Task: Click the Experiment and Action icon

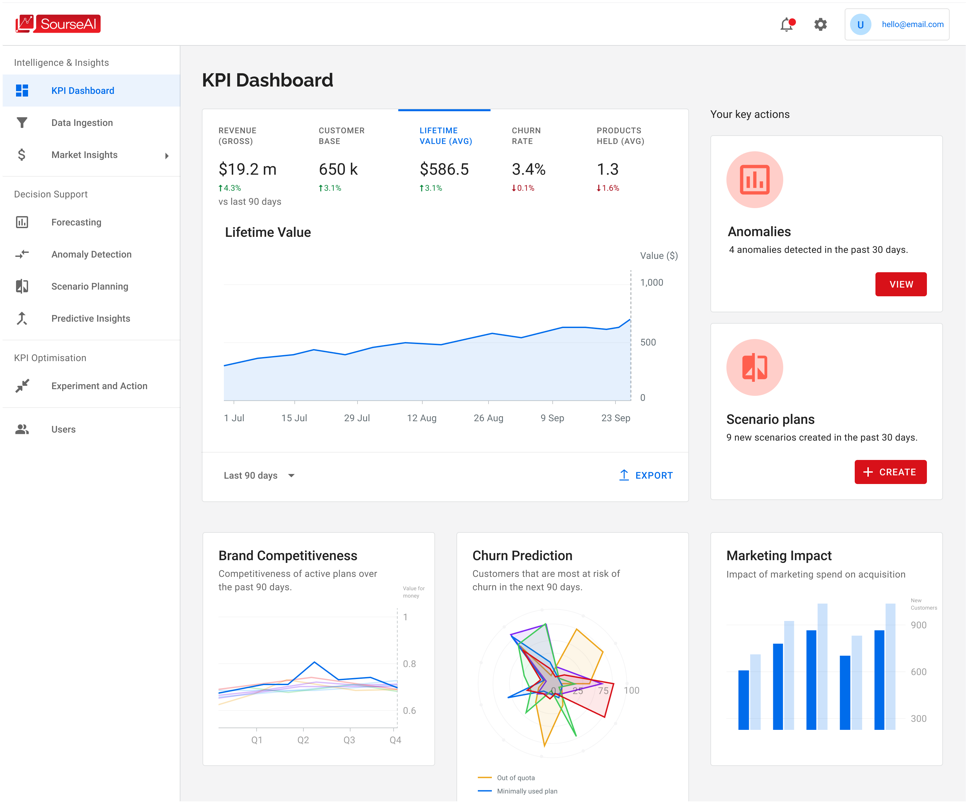Action: (22, 386)
